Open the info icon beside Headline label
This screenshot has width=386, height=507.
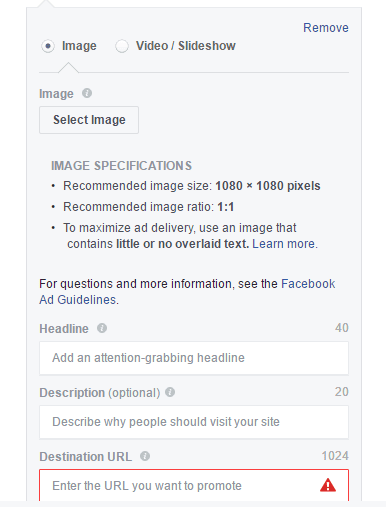point(102,328)
